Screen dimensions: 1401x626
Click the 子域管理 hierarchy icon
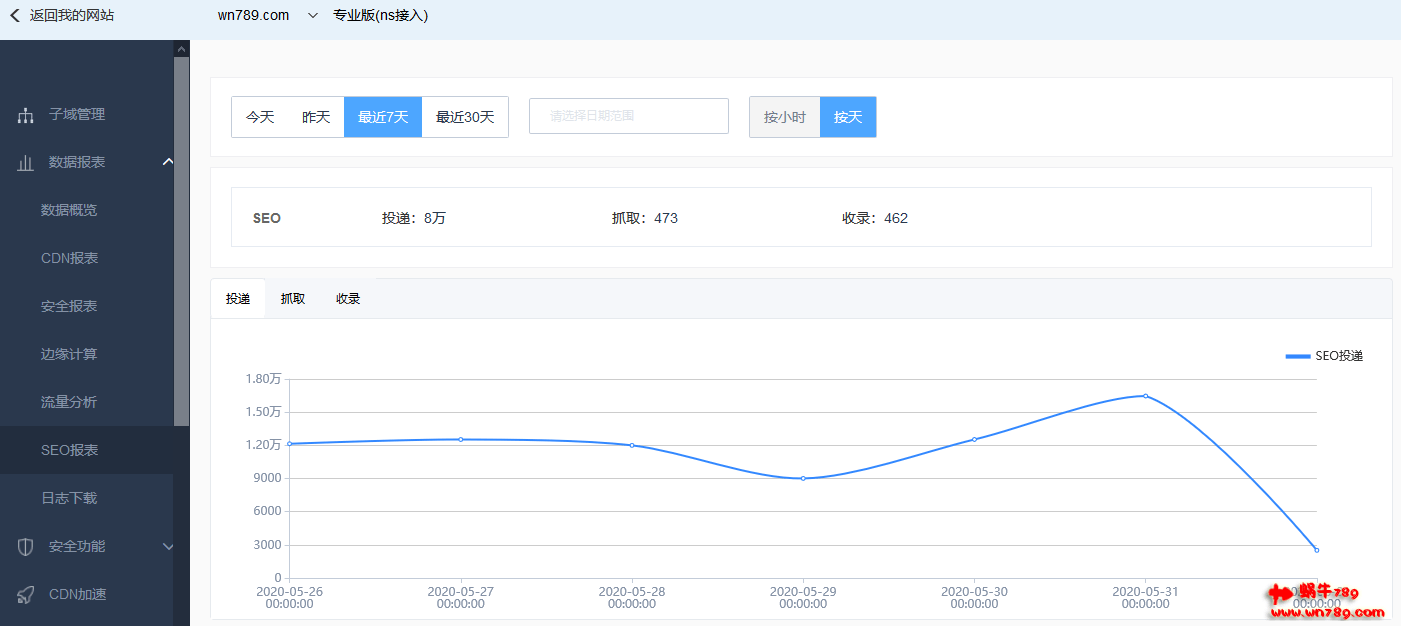tap(26, 115)
